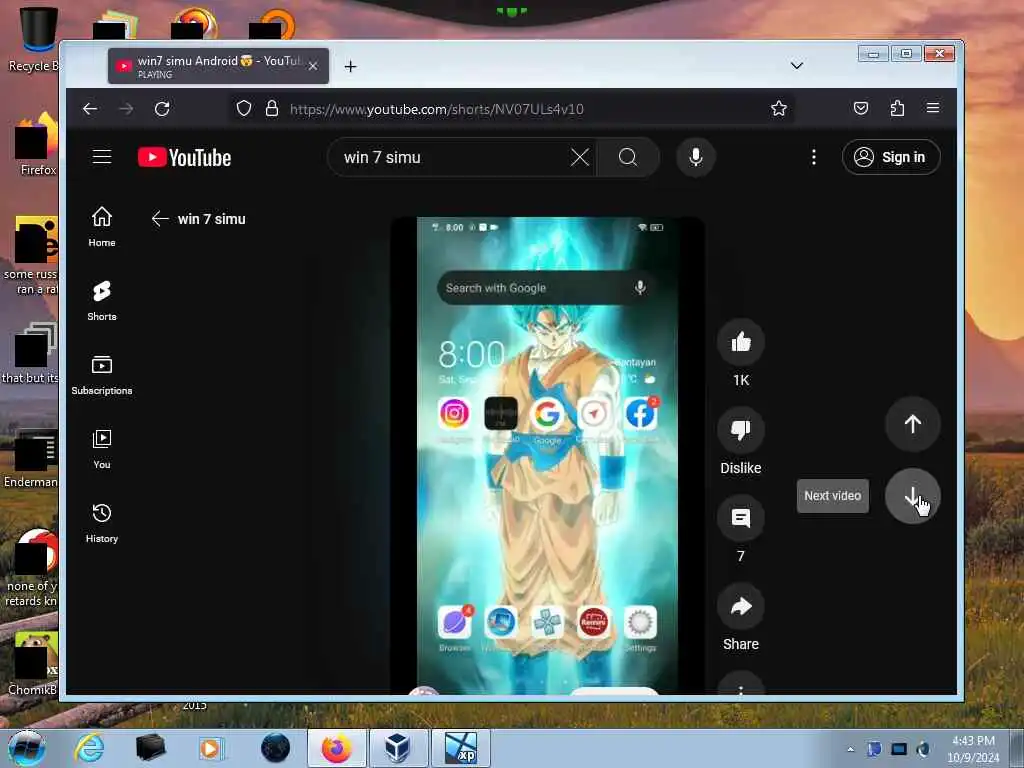This screenshot has height=768, width=1024.
Task: Bookmark this page with star icon
Action: point(778,108)
